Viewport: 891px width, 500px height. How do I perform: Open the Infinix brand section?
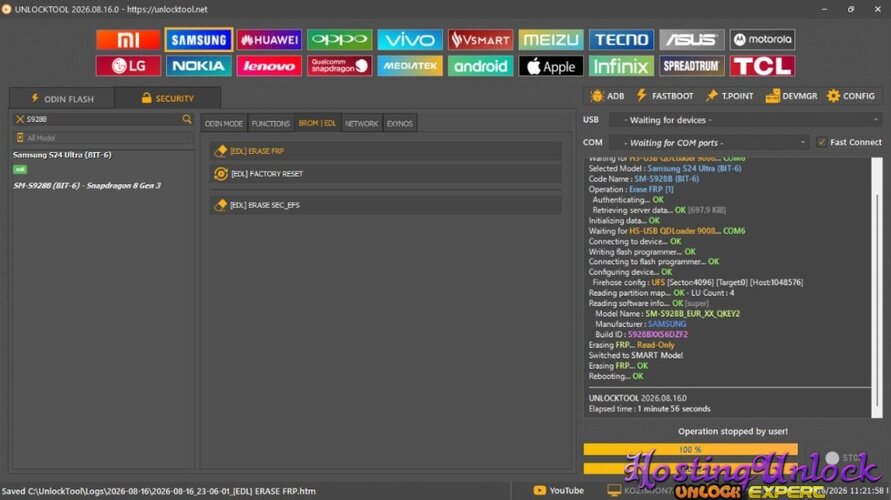621,66
